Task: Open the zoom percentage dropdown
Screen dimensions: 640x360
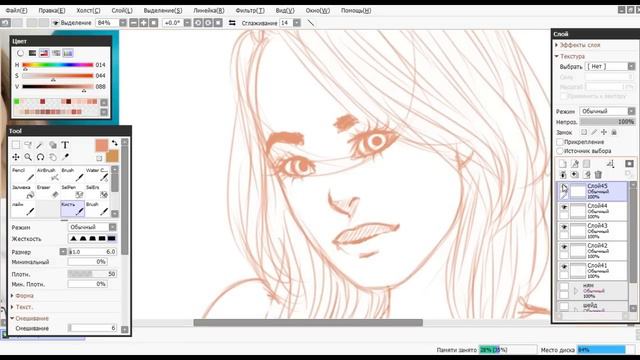Action: pyautogui.click(x=122, y=23)
